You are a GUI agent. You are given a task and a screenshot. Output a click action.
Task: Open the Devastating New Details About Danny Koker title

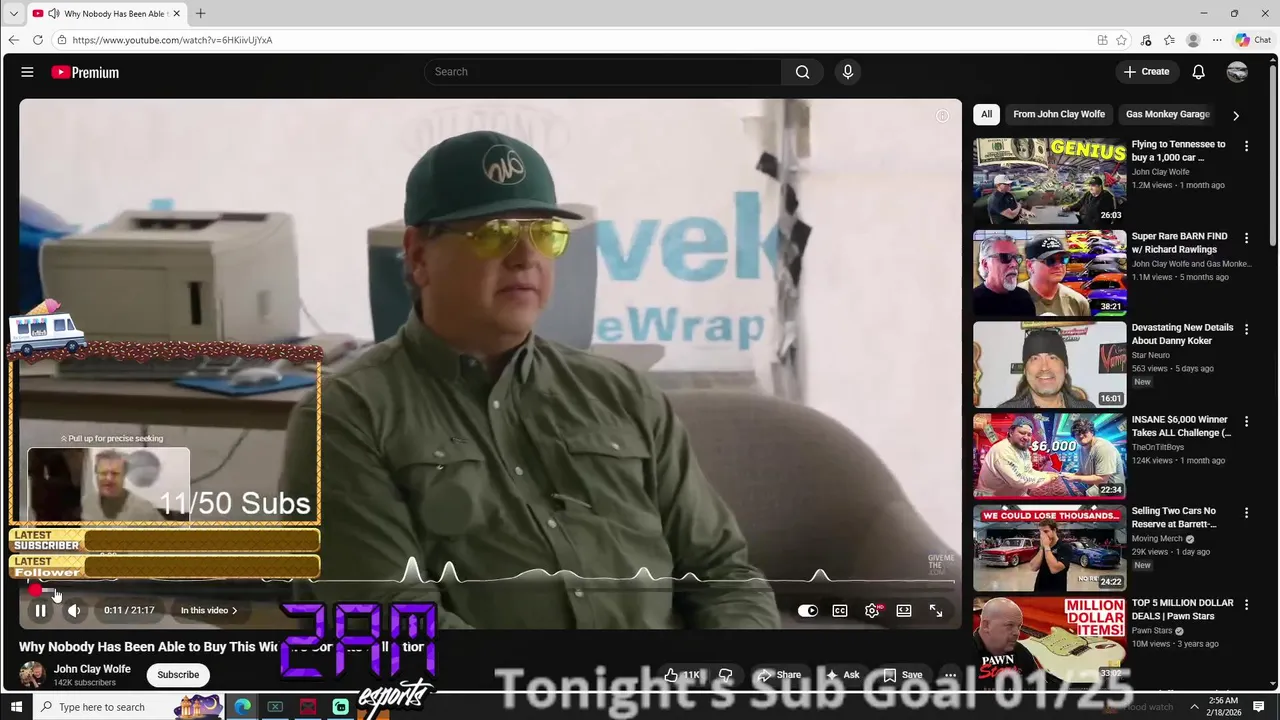click(1182, 334)
